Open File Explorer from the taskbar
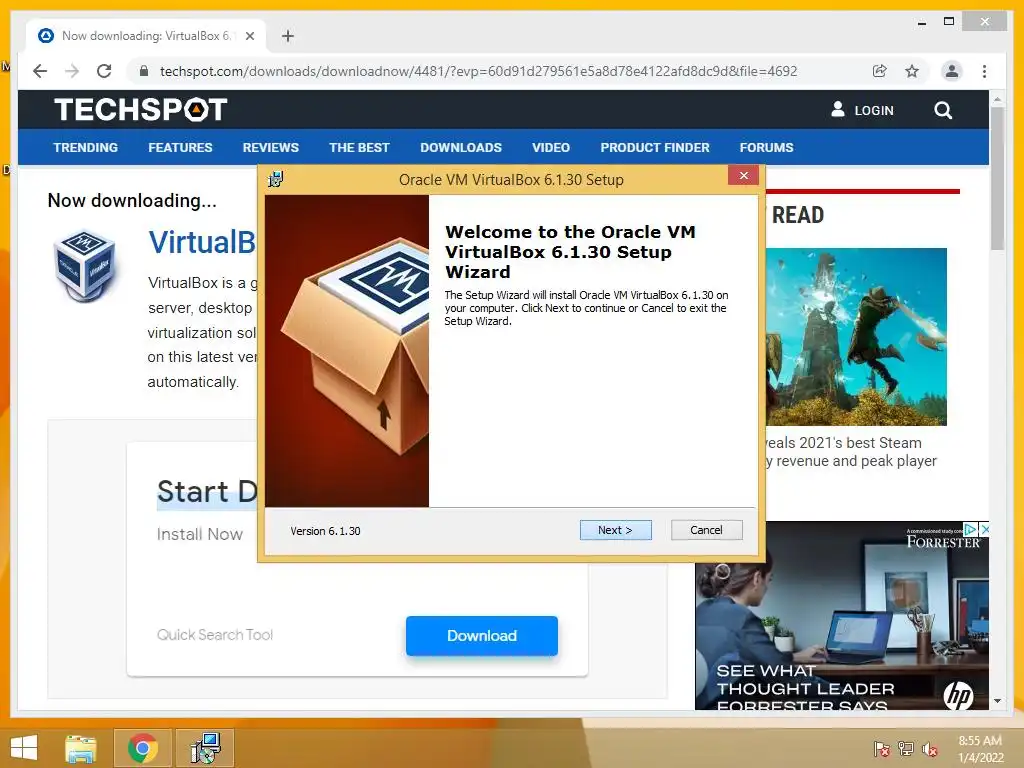 (81, 748)
